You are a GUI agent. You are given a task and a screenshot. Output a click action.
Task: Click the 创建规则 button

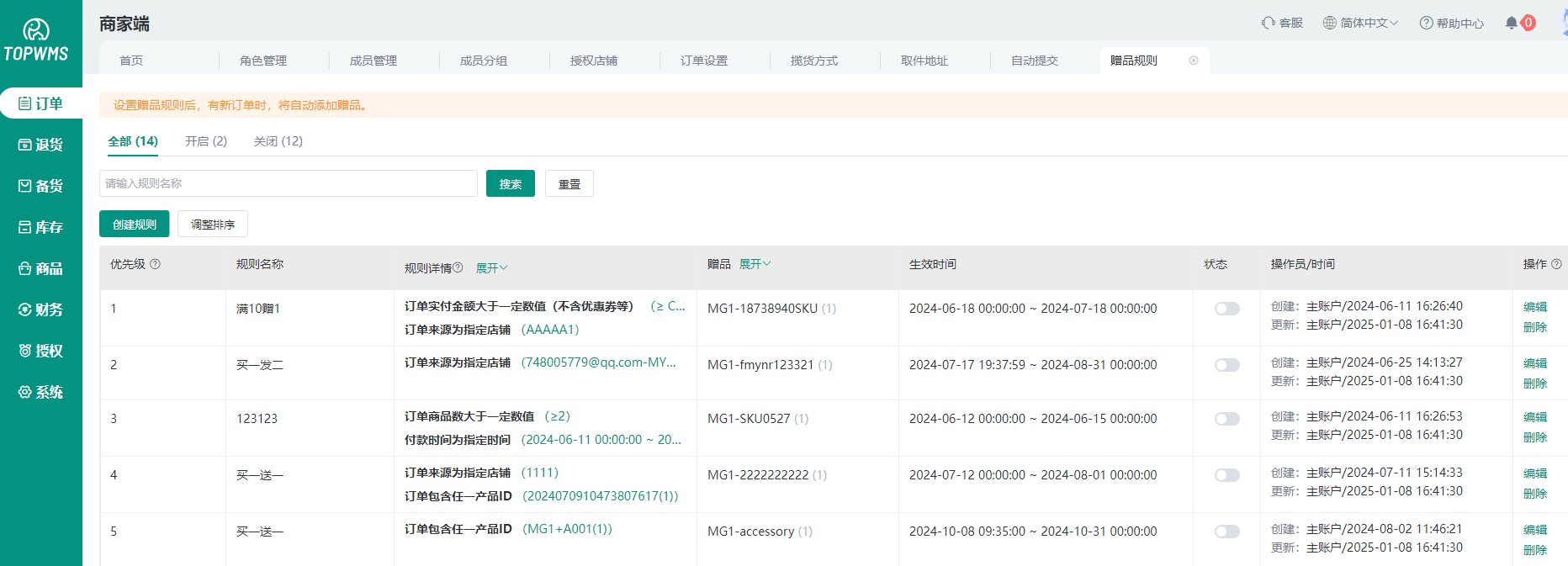click(x=135, y=225)
